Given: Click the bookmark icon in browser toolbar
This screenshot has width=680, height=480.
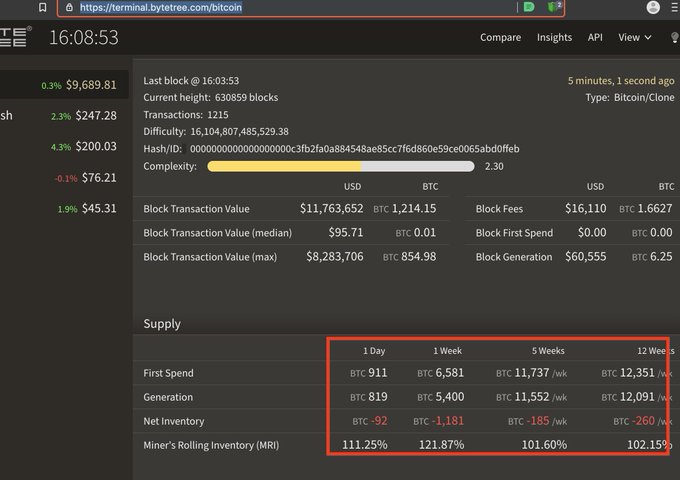Looking at the screenshot, I should [42, 7].
